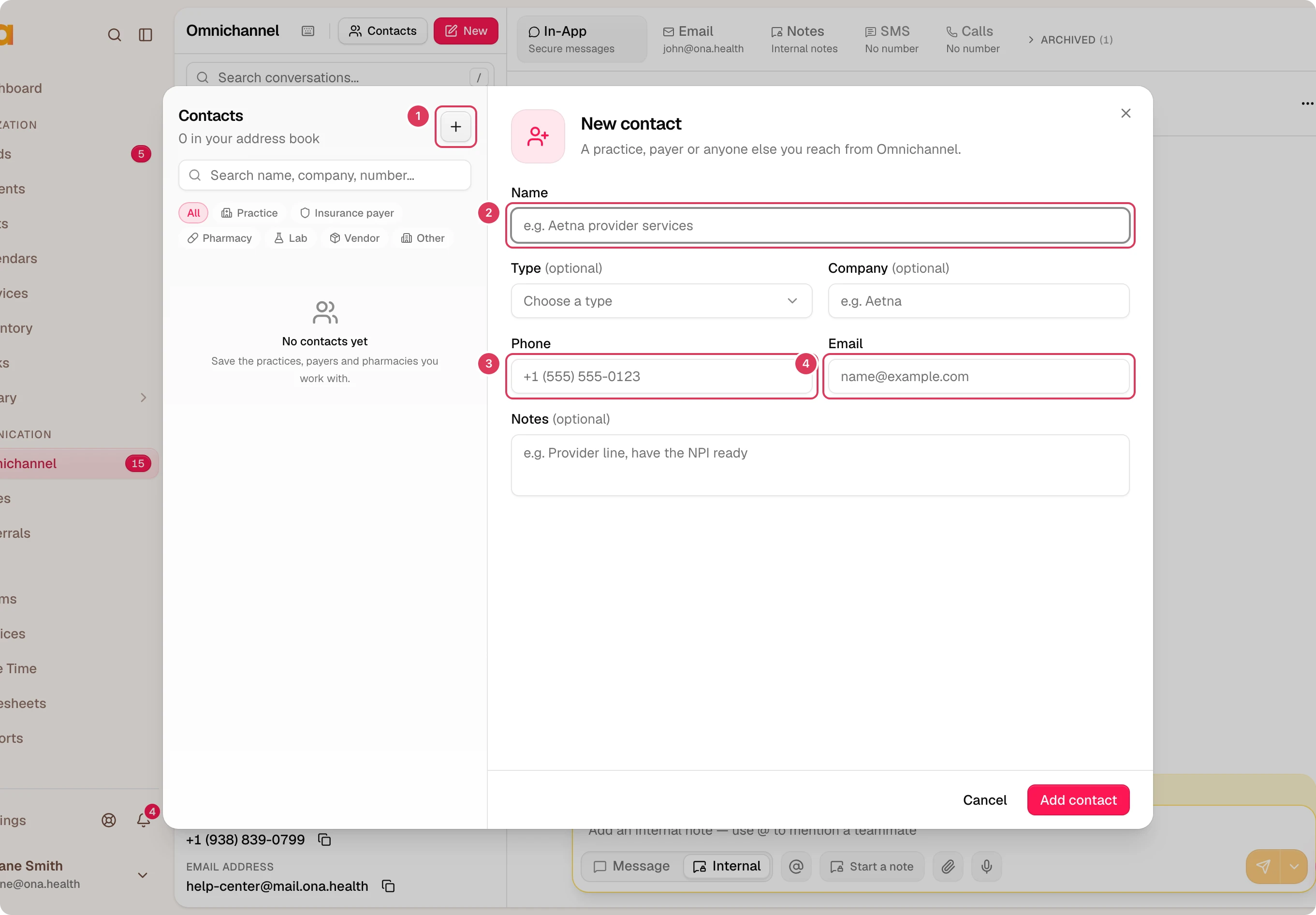Expand the user account menu chevron

pos(143,875)
